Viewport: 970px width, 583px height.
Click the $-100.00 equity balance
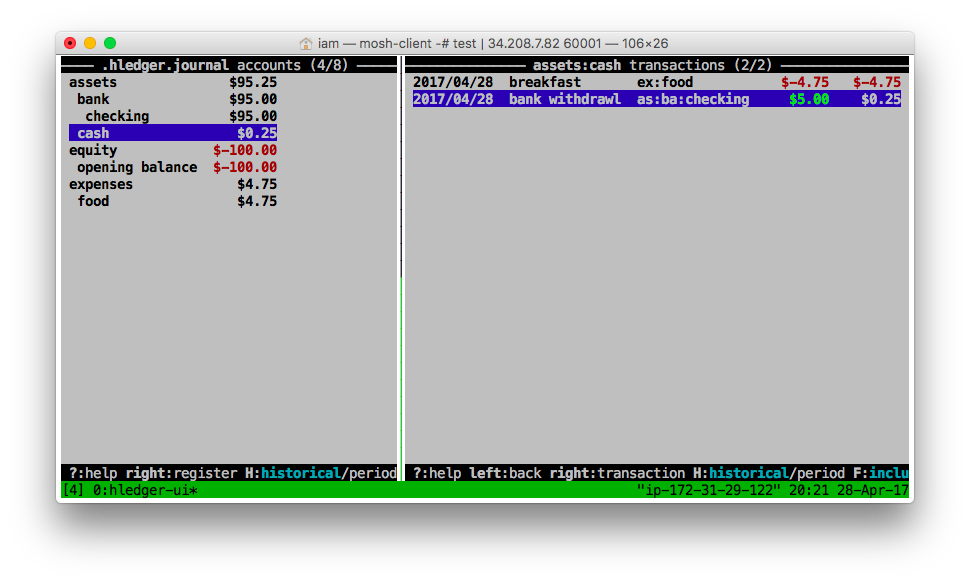[245, 150]
